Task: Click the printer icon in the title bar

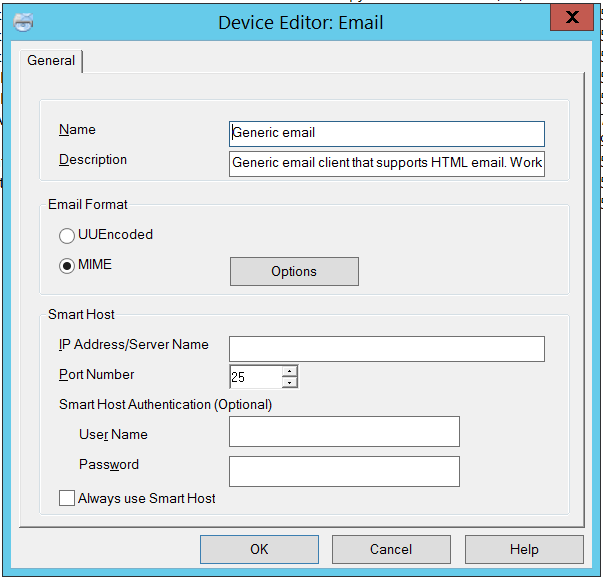Action: [22, 22]
